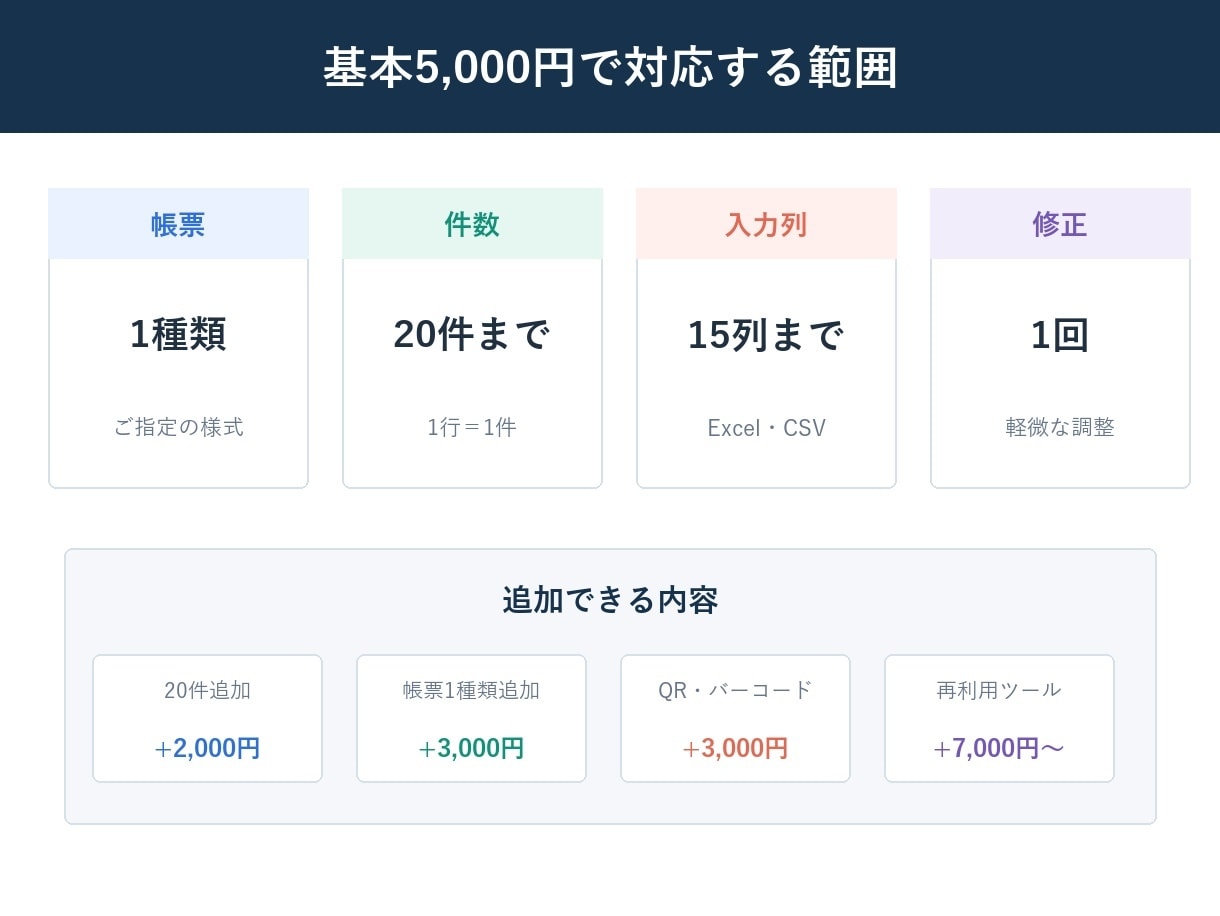Image resolution: width=1220 pixels, height=916 pixels.
Task: Click the 1回 value text
Action: pos(1060,334)
